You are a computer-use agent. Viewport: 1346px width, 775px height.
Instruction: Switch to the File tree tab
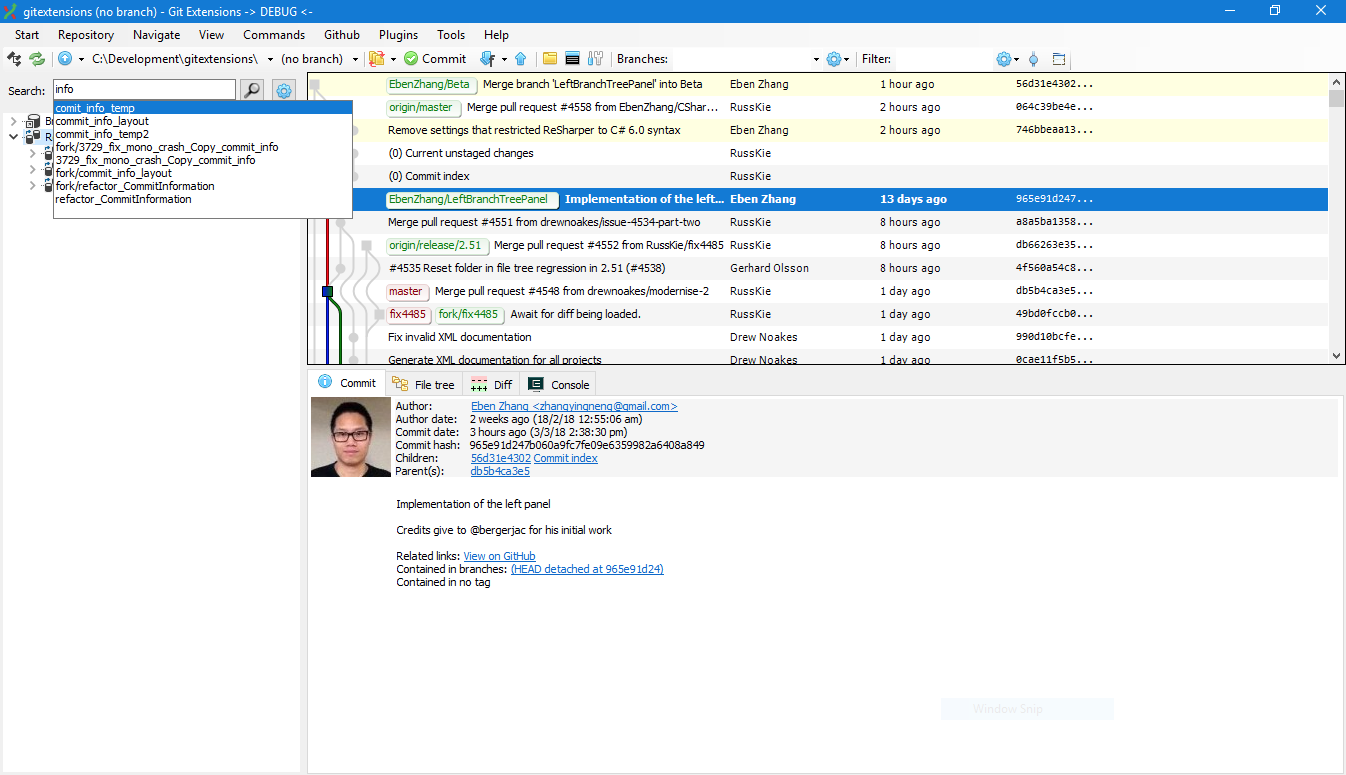click(424, 383)
